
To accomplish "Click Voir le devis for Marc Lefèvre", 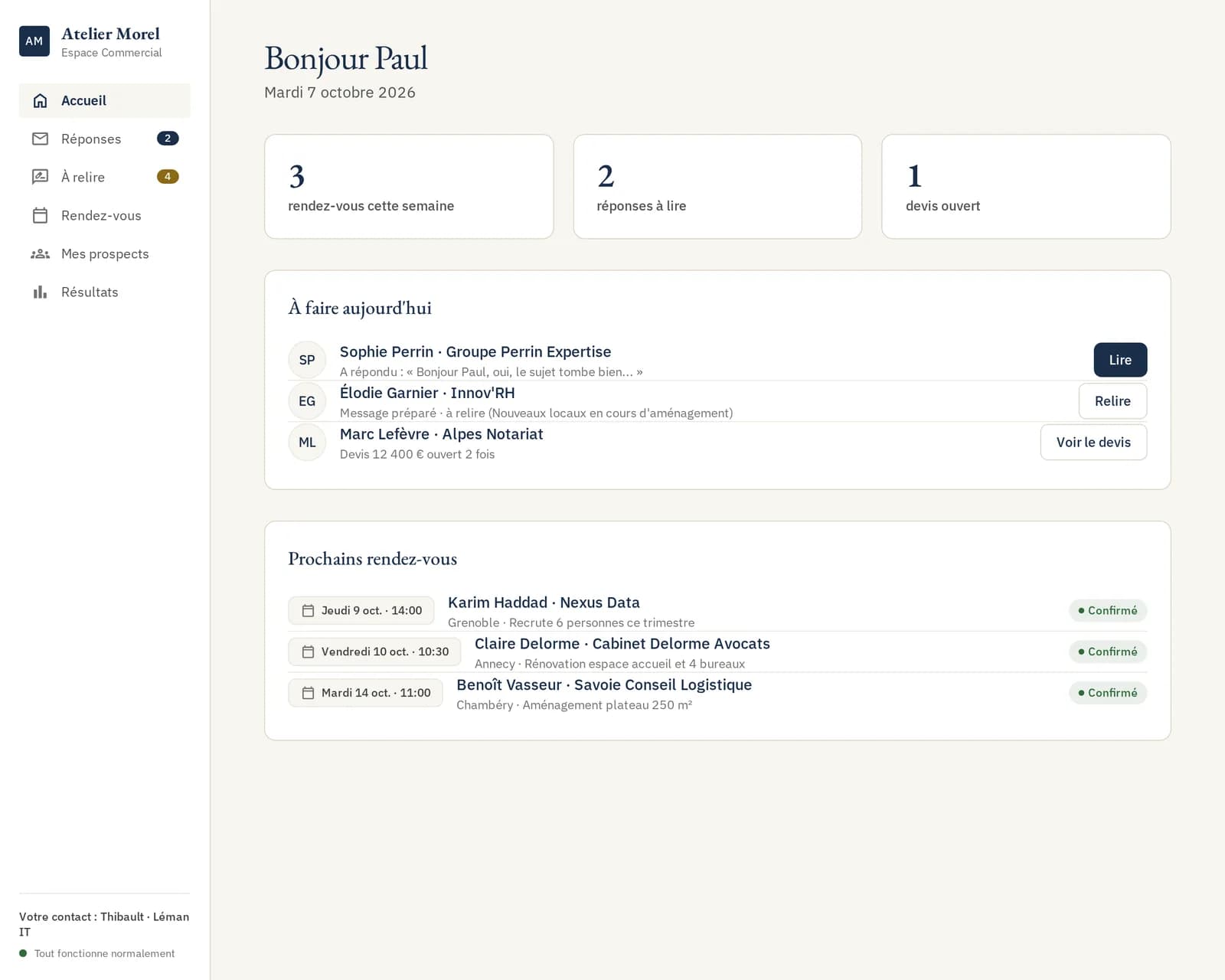I will [1093, 443].
